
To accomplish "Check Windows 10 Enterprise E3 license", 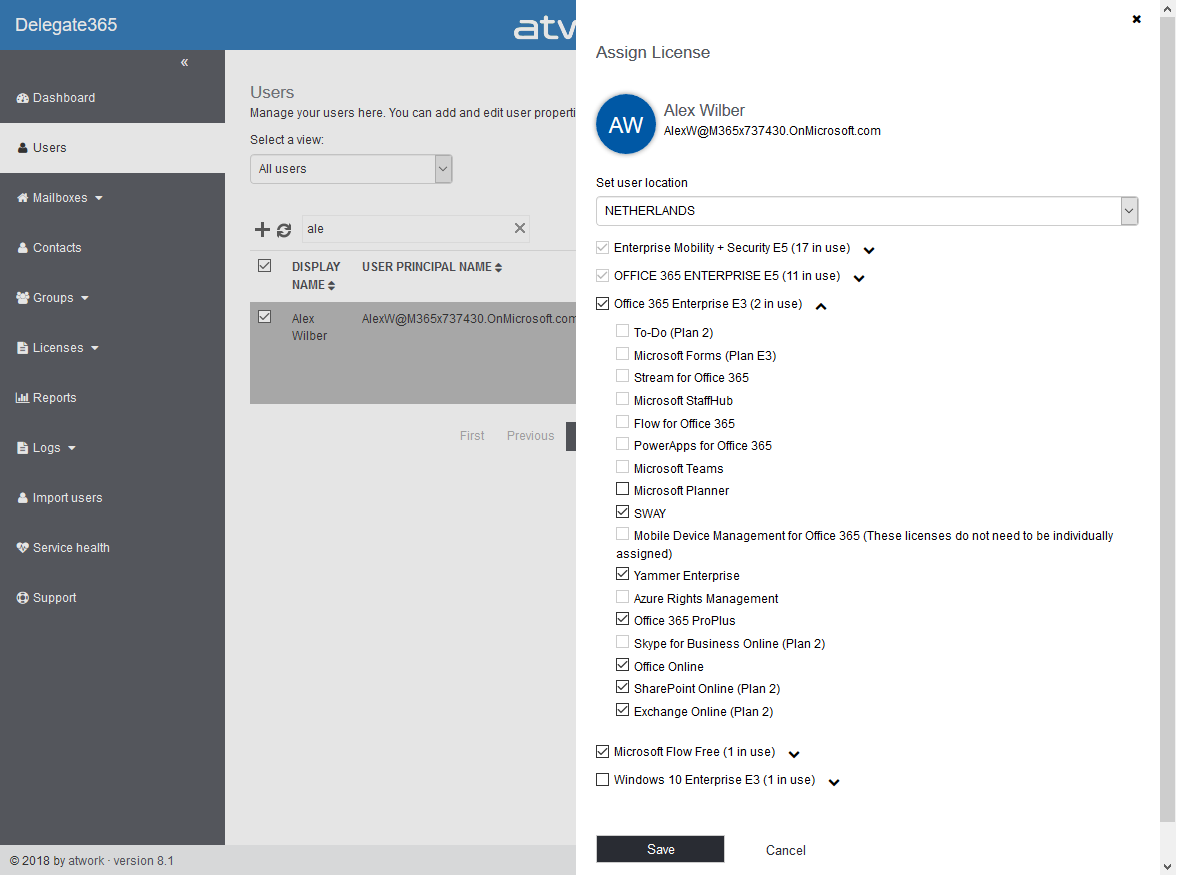I will (x=603, y=780).
